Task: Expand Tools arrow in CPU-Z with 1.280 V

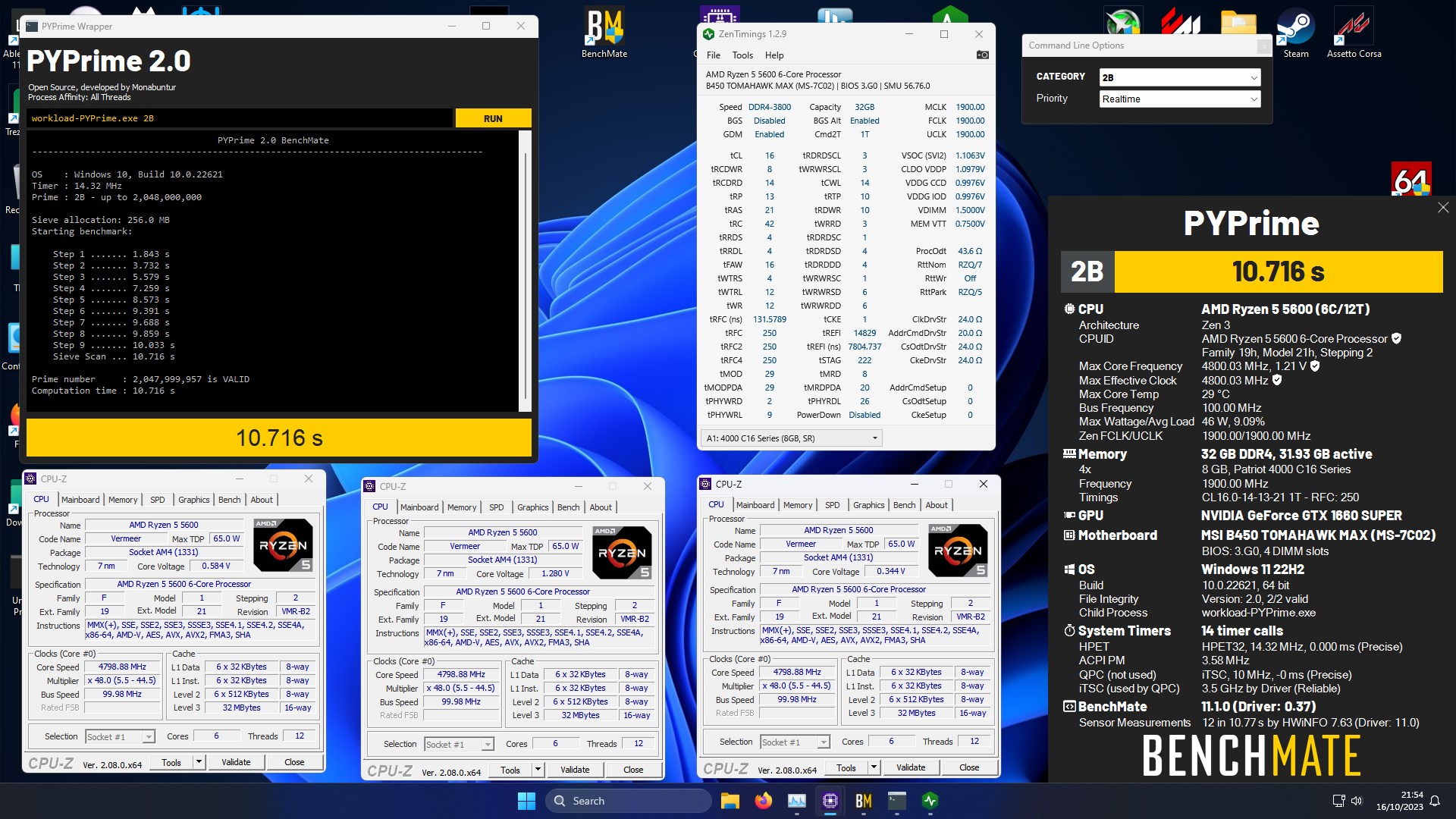Action: click(x=538, y=770)
